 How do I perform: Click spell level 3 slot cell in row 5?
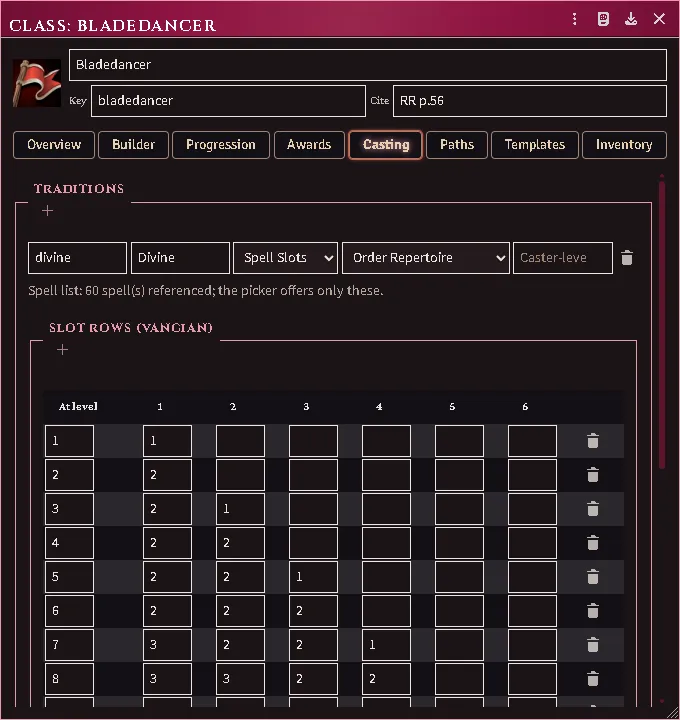tap(313, 577)
